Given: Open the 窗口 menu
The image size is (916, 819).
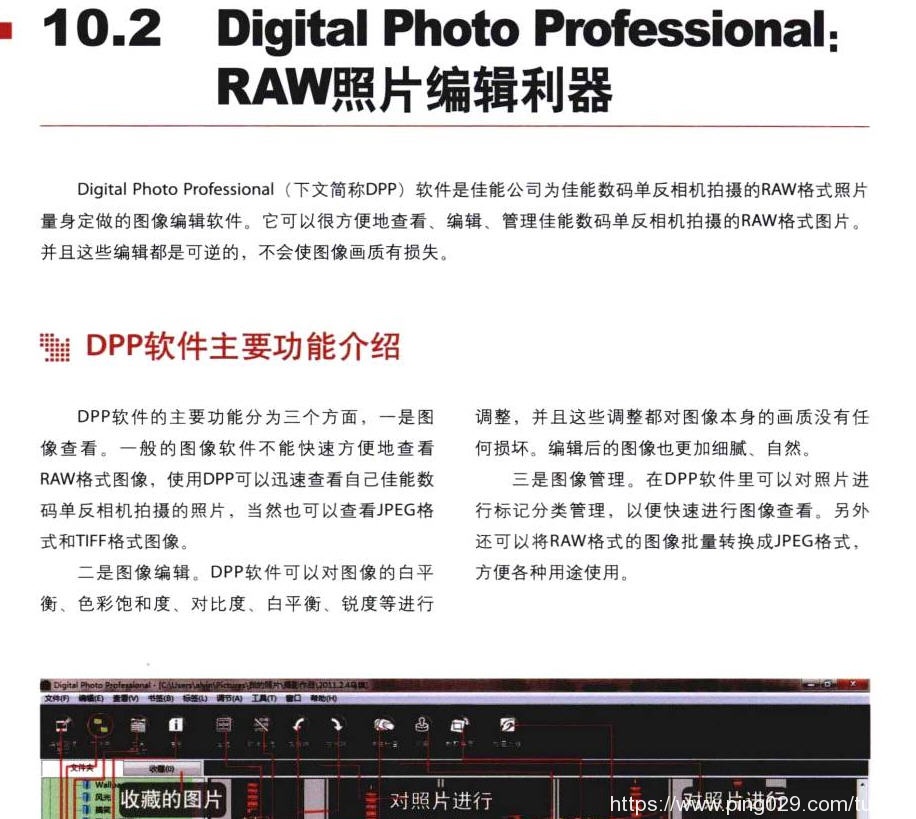Looking at the screenshot, I should [x=293, y=698].
